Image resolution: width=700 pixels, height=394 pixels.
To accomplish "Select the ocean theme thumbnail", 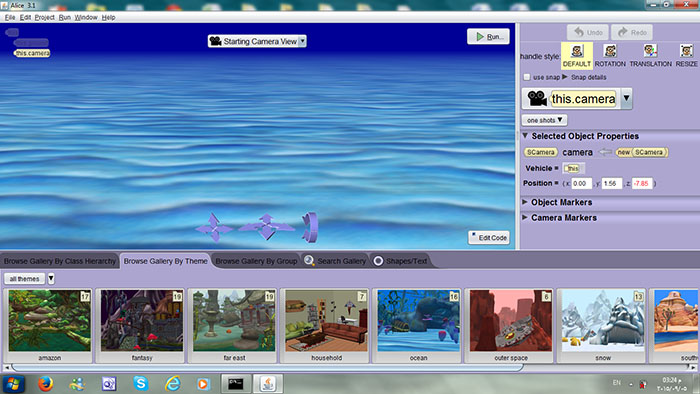I will (418, 325).
